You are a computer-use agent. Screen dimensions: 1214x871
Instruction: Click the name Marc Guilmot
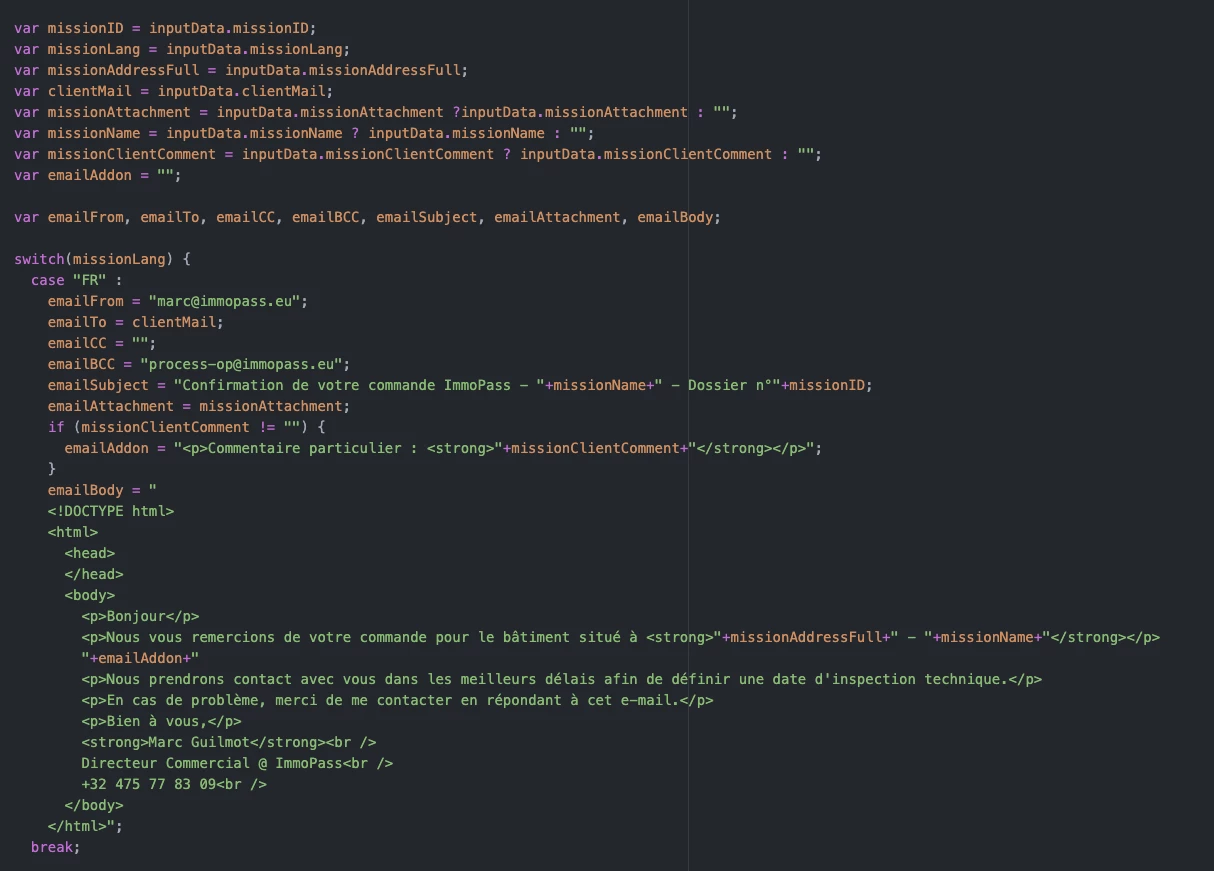[x=199, y=742]
